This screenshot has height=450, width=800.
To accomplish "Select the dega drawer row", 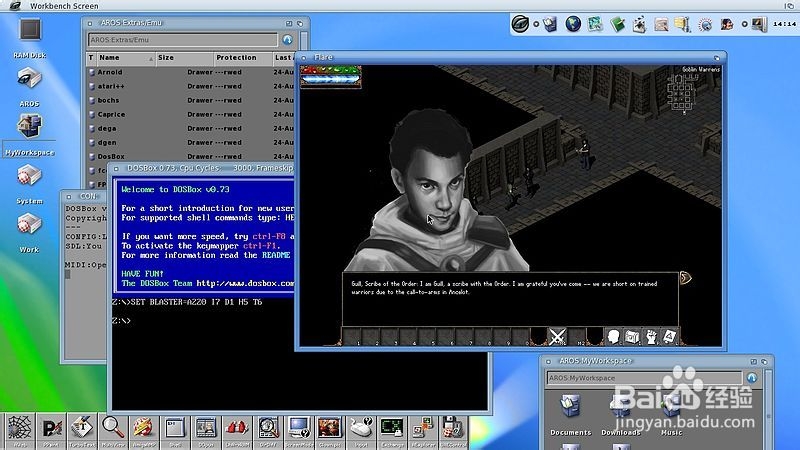I will click(191, 129).
